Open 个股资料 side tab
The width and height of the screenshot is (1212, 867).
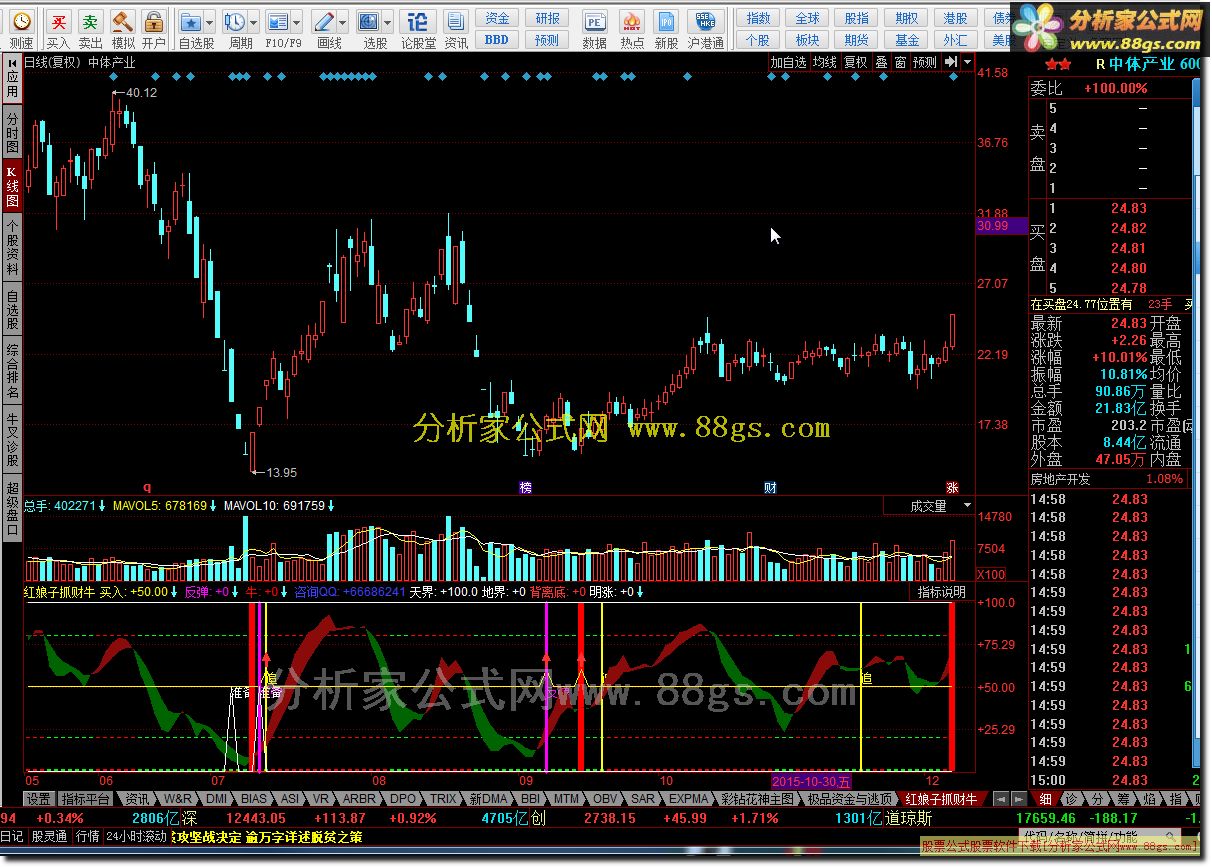pyautogui.click(x=12, y=249)
